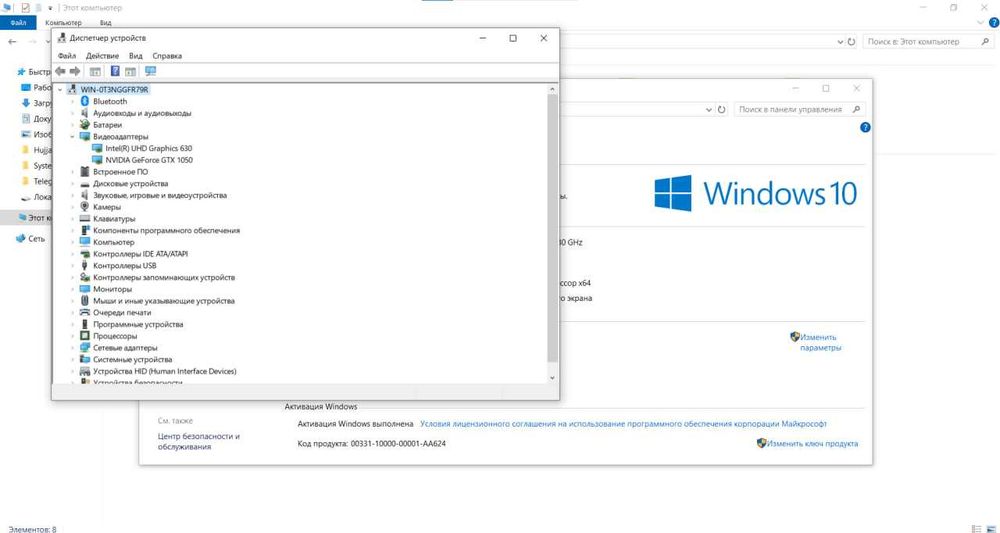This screenshot has width=1000, height=533.
Task: Click the Device Manager vertical scrollbar thumb
Action: tap(552, 227)
